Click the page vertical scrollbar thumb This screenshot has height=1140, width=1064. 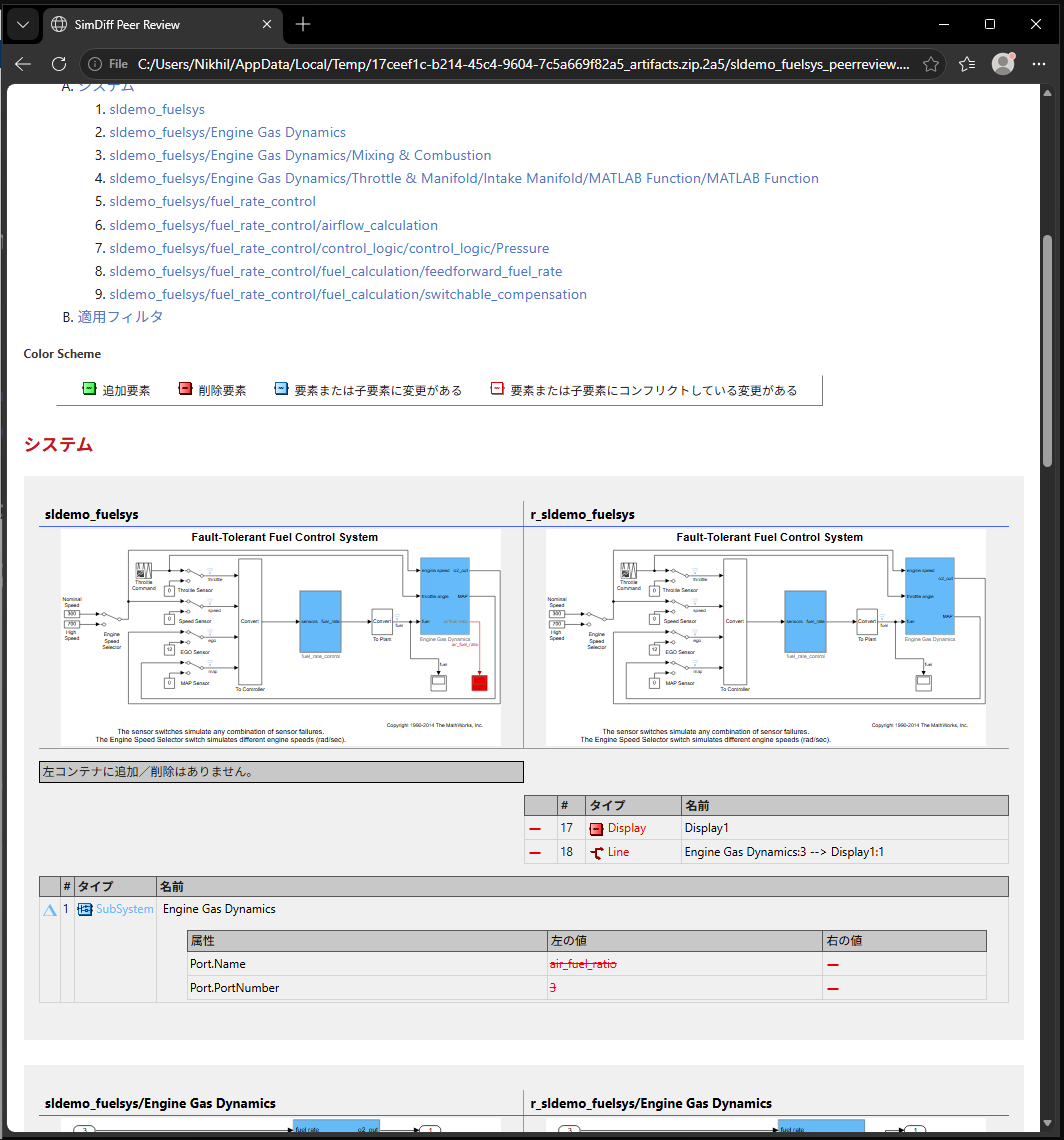click(1047, 350)
